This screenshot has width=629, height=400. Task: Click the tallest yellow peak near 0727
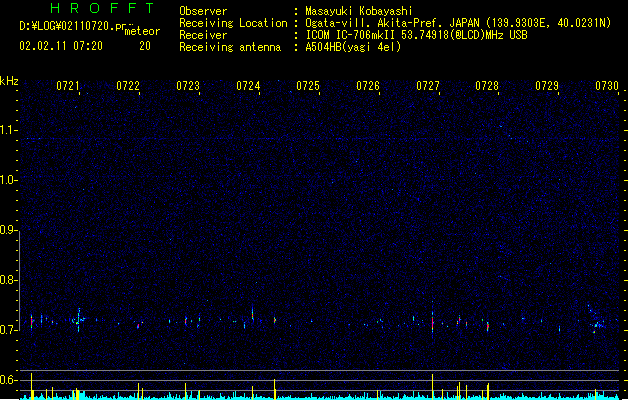[432, 386]
